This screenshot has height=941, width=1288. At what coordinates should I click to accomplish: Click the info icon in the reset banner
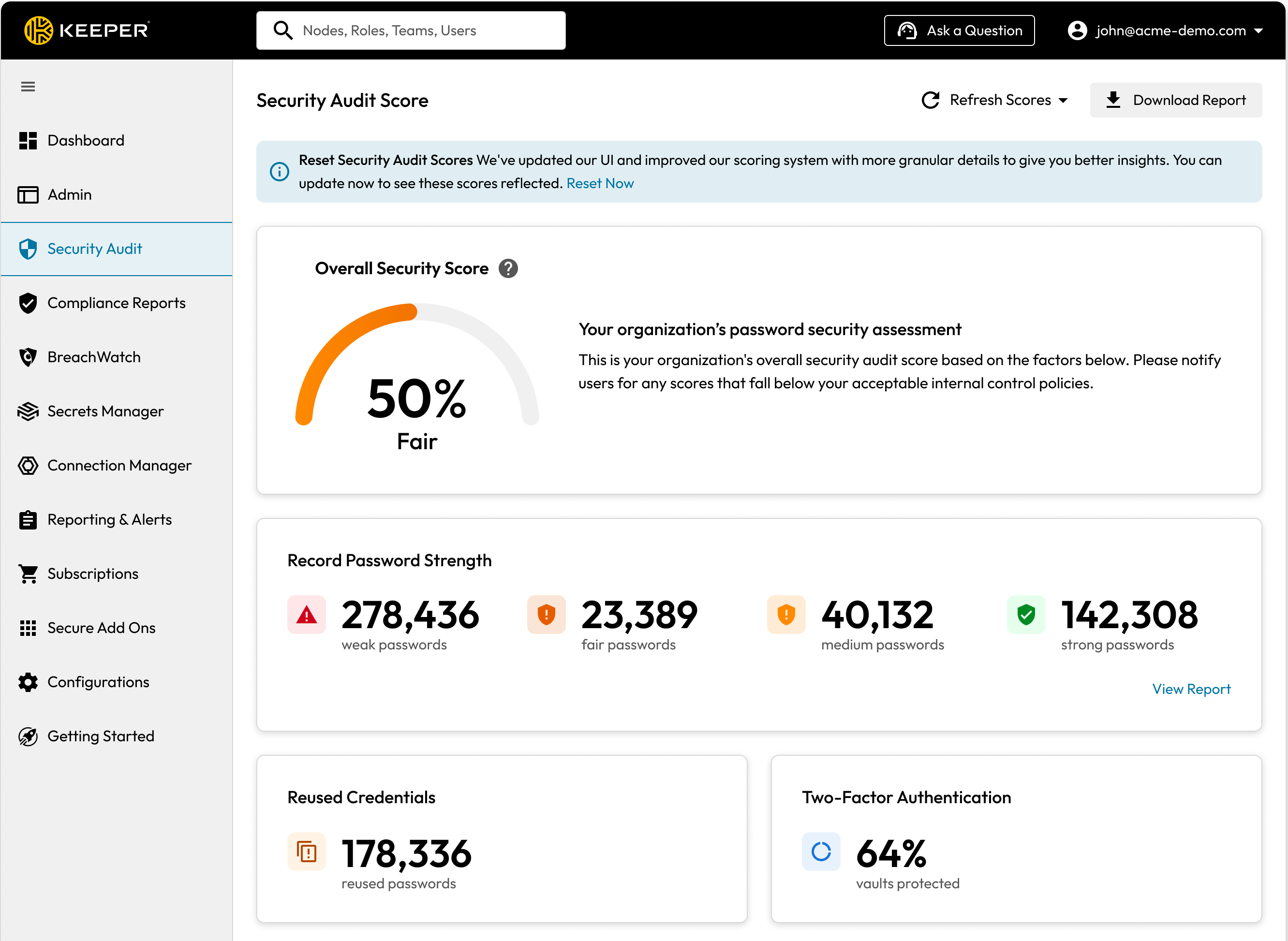(x=279, y=172)
